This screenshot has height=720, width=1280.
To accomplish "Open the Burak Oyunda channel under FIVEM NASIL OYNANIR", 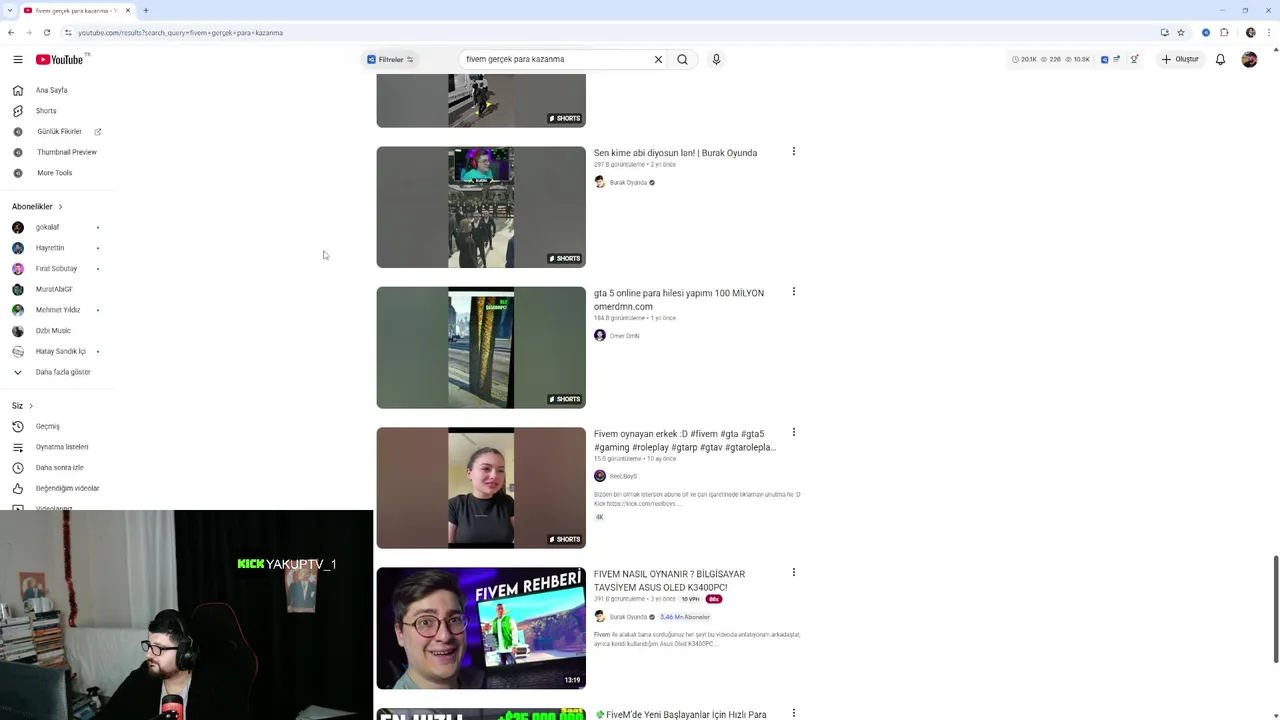I will [628, 617].
